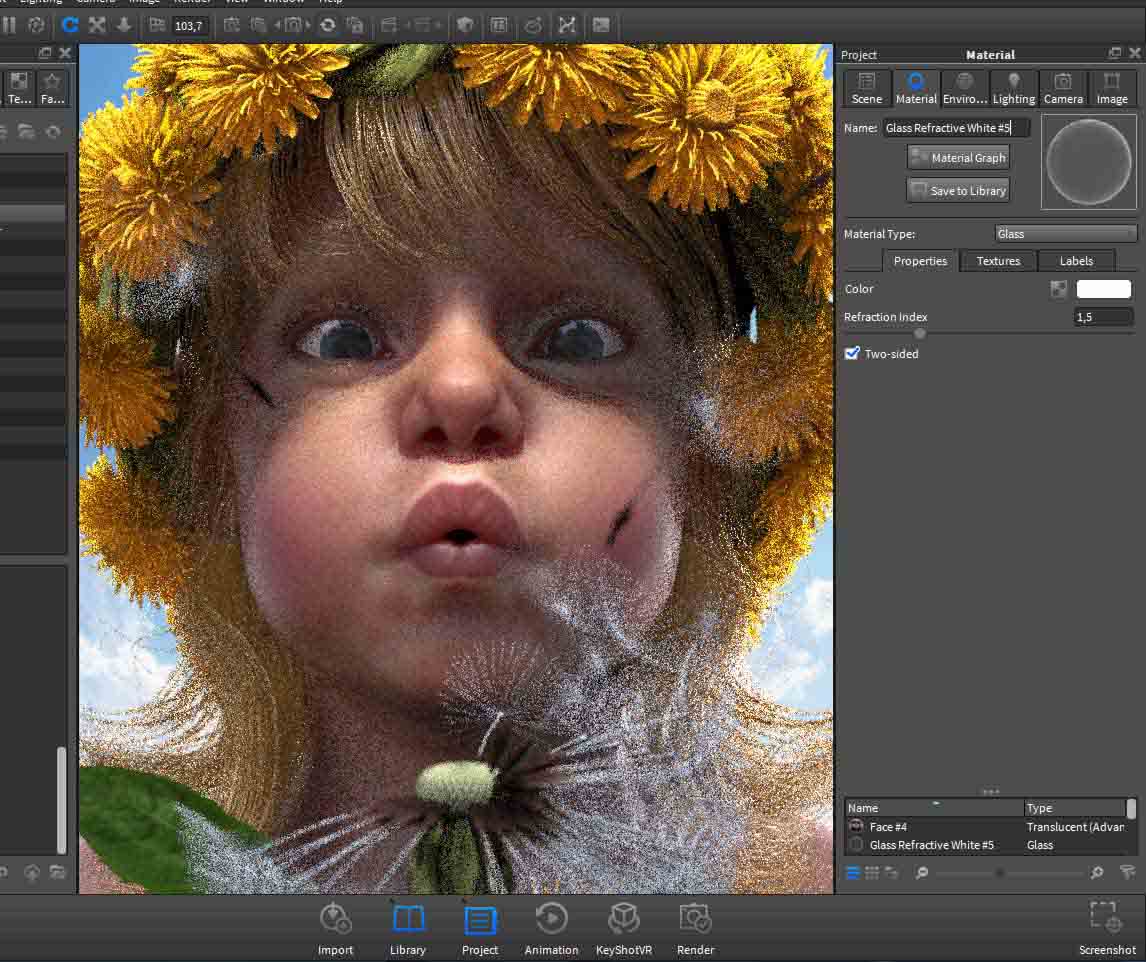
Task: Switch to the Image tab in Project panel
Action: point(1112,88)
